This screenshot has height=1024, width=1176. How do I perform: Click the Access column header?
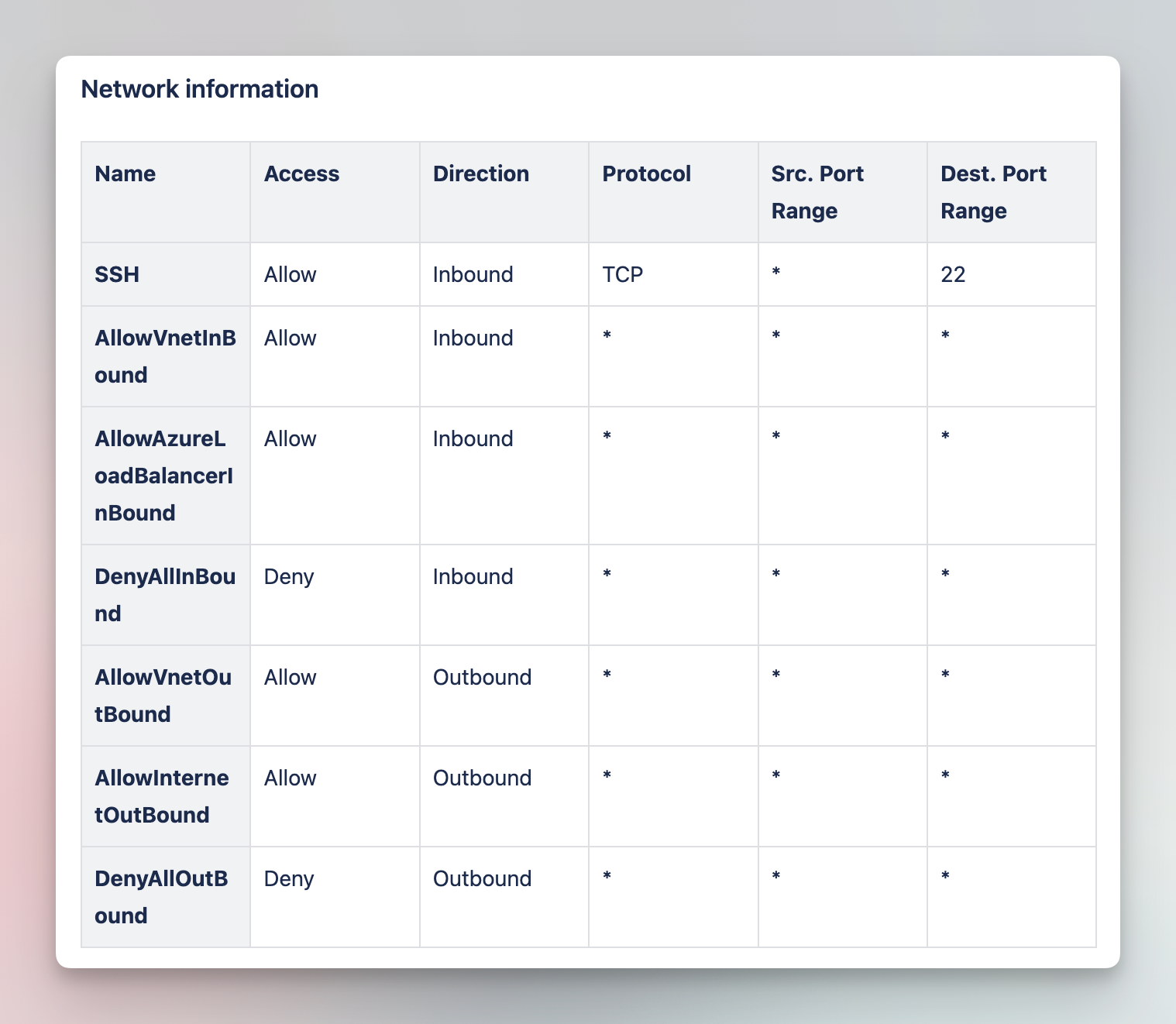click(301, 174)
